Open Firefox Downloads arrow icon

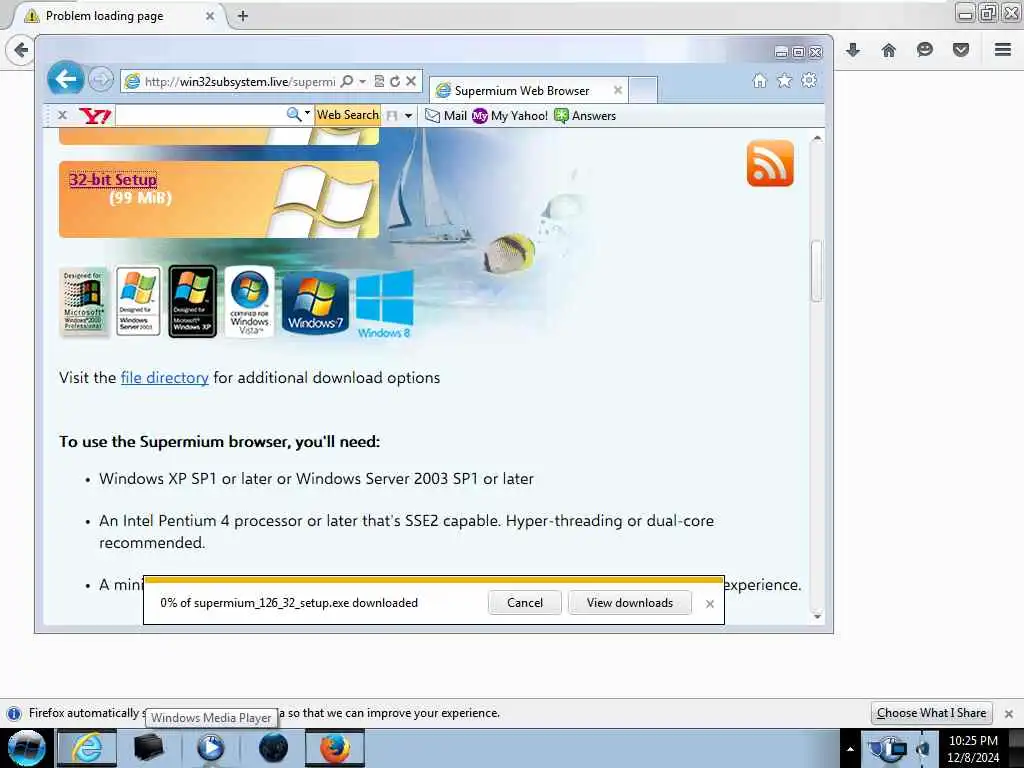[x=853, y=50]
